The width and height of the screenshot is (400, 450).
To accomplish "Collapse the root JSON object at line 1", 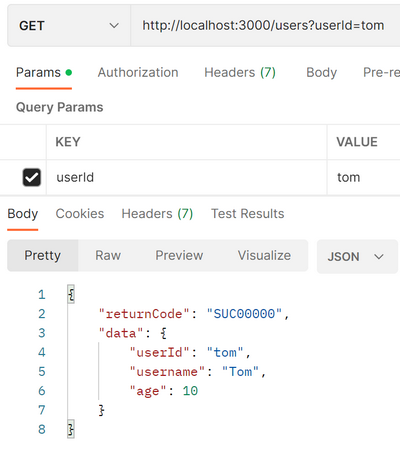I will (x=71, y=294).
